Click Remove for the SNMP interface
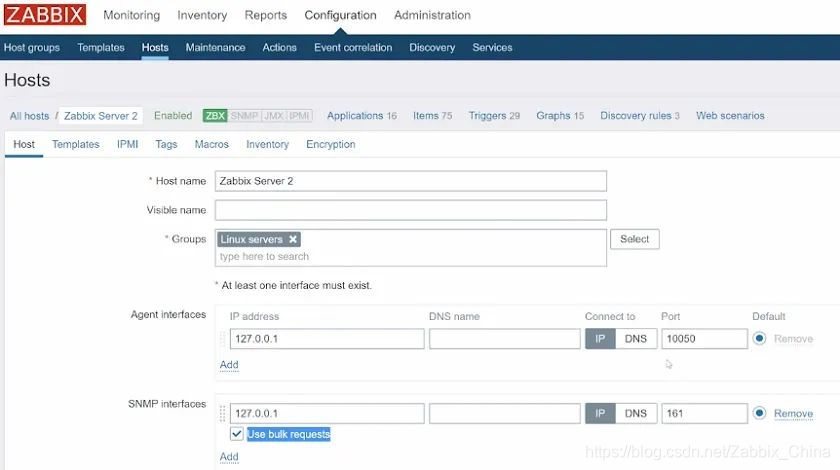Screen dimensions: 840x470 [793, 413]
